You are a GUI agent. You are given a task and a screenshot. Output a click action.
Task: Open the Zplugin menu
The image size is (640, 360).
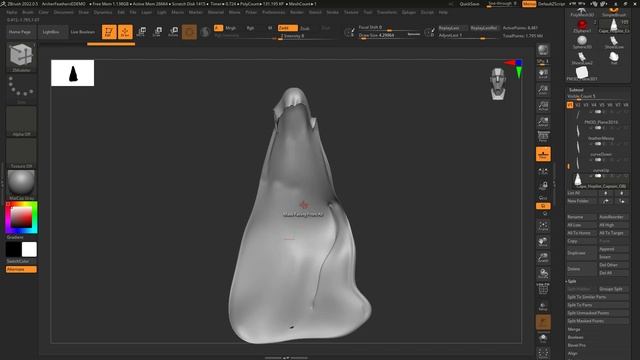[409, 12]
